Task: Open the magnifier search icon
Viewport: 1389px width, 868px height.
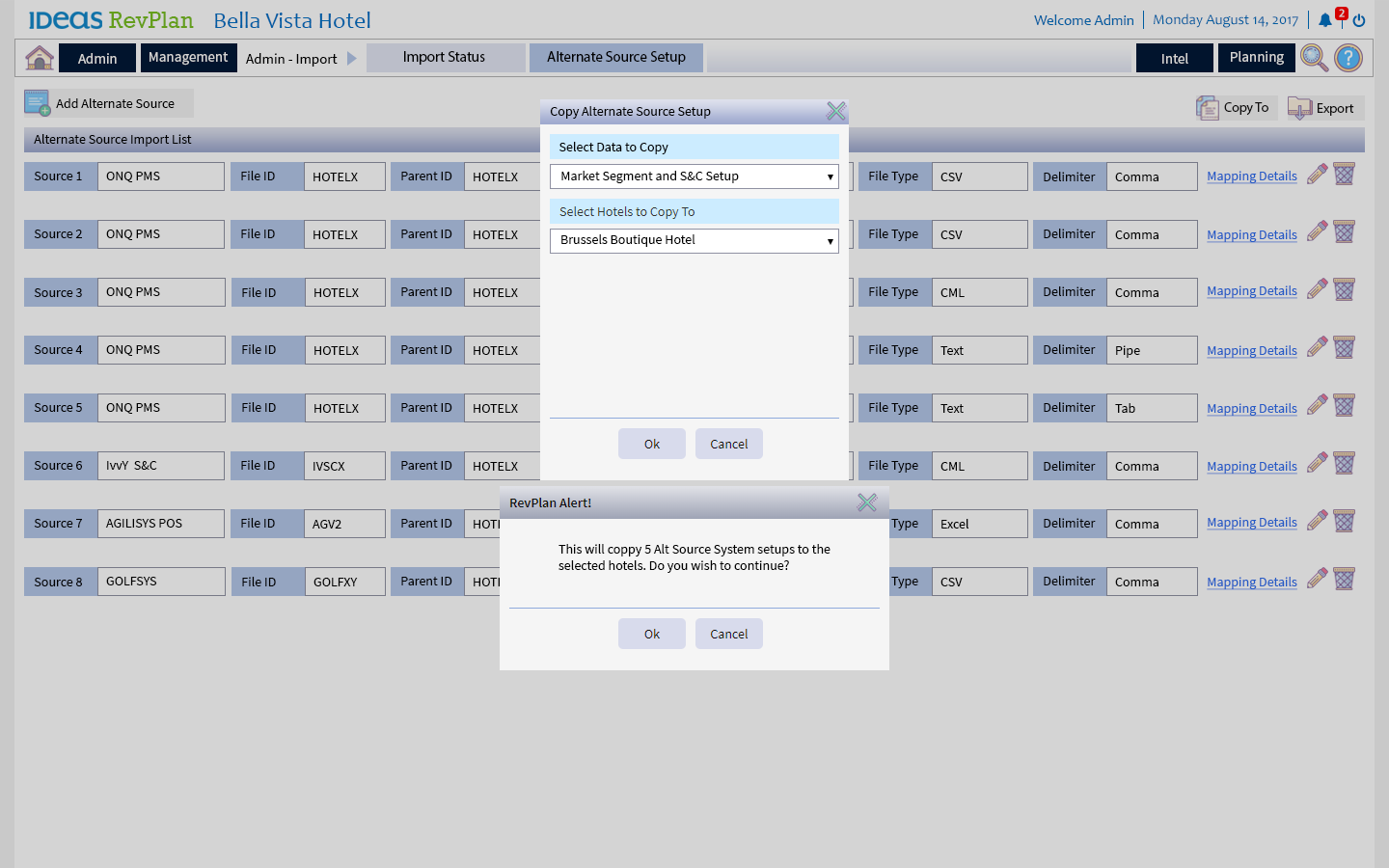Action: 1314,58
